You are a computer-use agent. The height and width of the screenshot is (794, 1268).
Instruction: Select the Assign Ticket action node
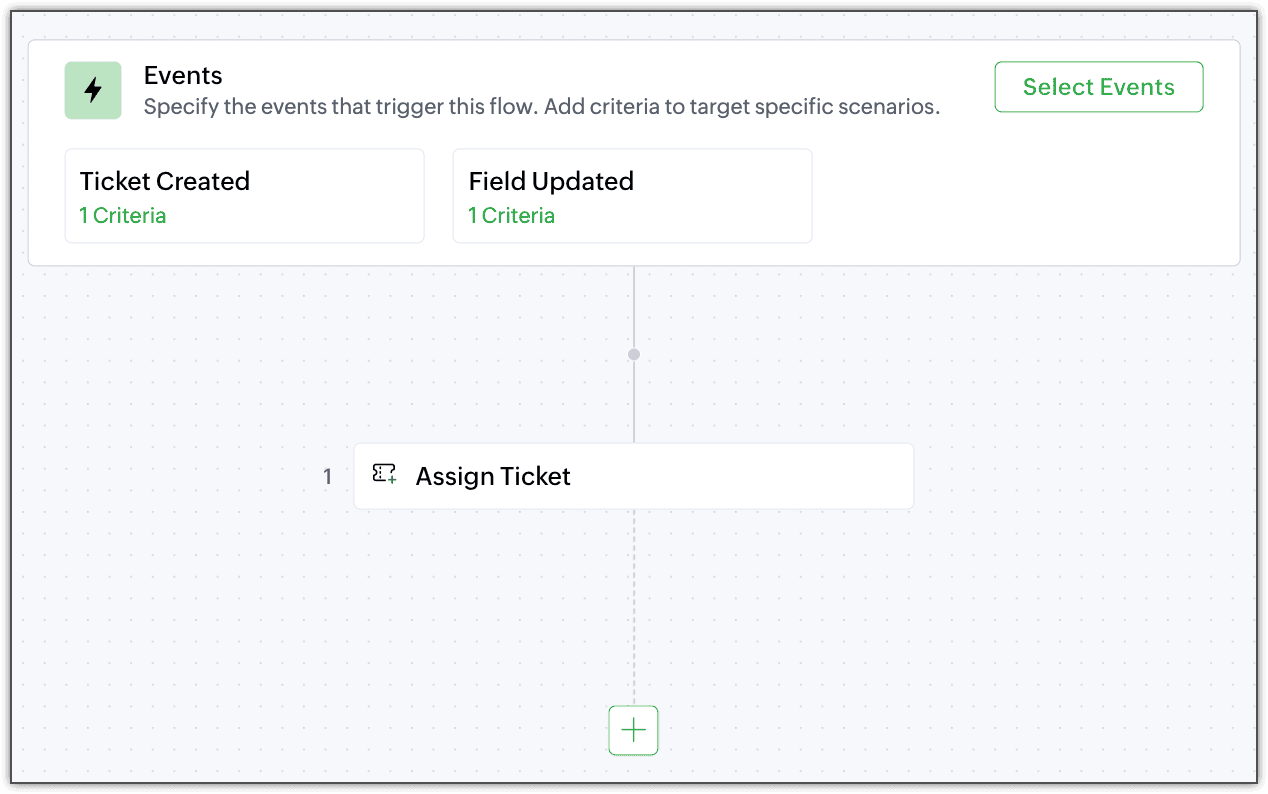[634, 476]
